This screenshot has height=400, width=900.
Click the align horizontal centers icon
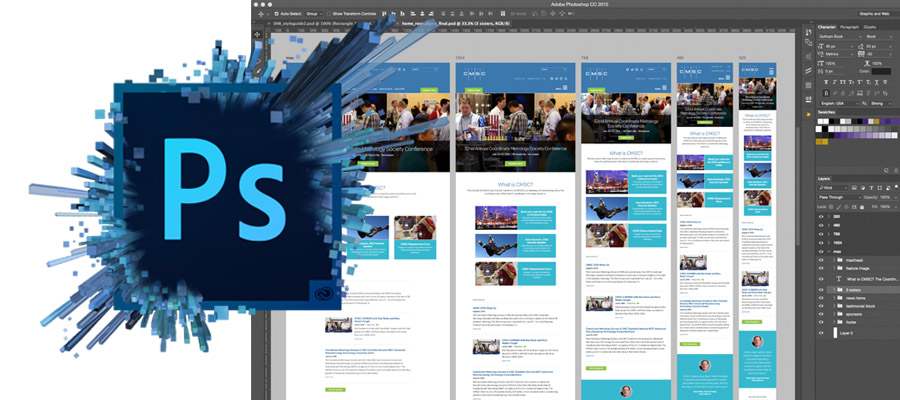tap(422, 14)
